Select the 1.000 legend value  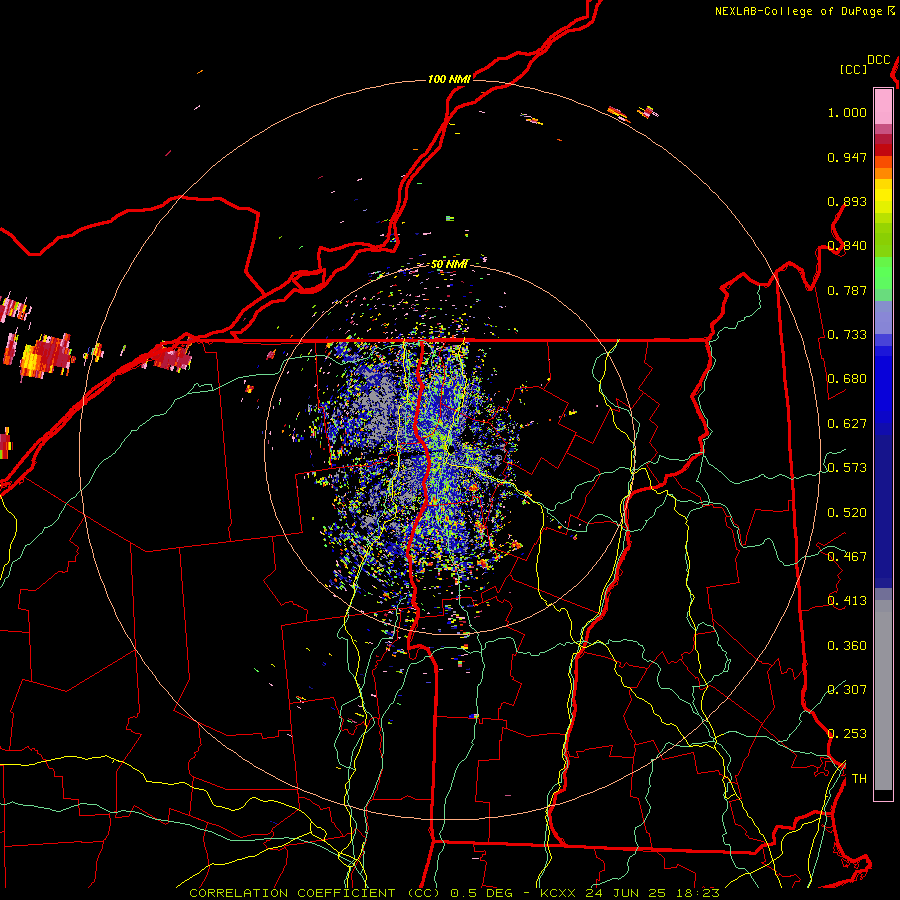click(x=847, y=112)
